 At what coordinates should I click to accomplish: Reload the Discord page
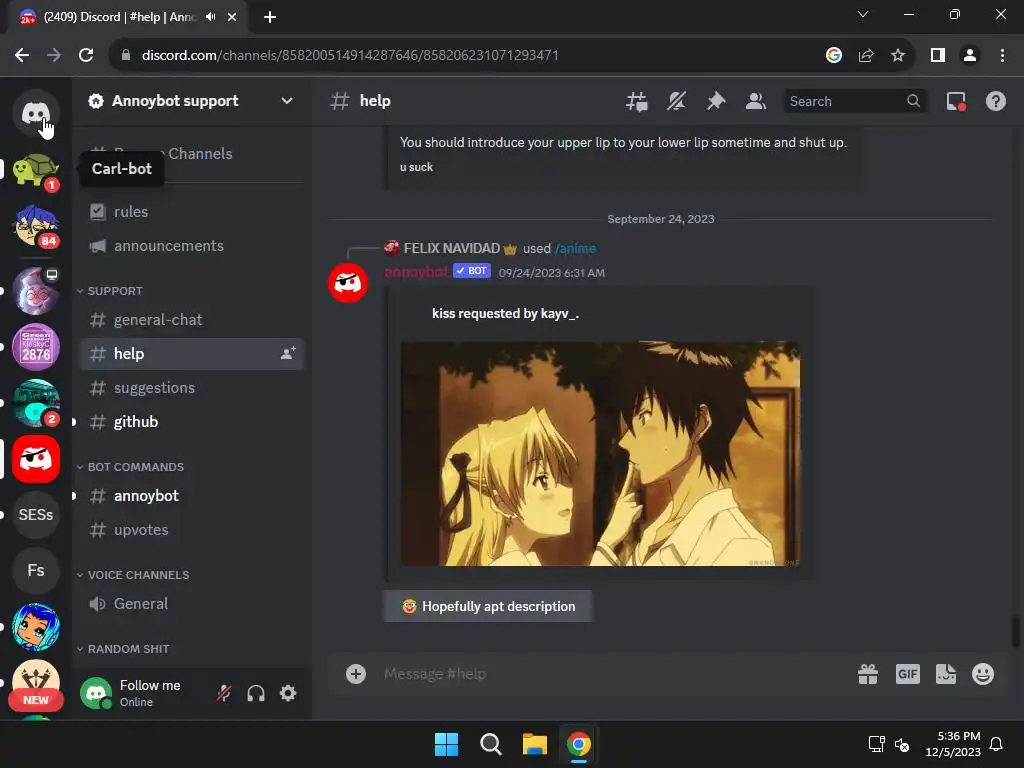(86, 56)
